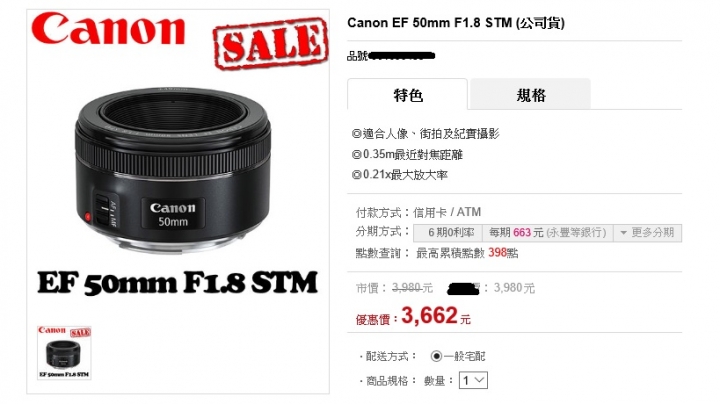720x404 pixels.
Task: Select the product thumbnail below the image
Action: 64,353
